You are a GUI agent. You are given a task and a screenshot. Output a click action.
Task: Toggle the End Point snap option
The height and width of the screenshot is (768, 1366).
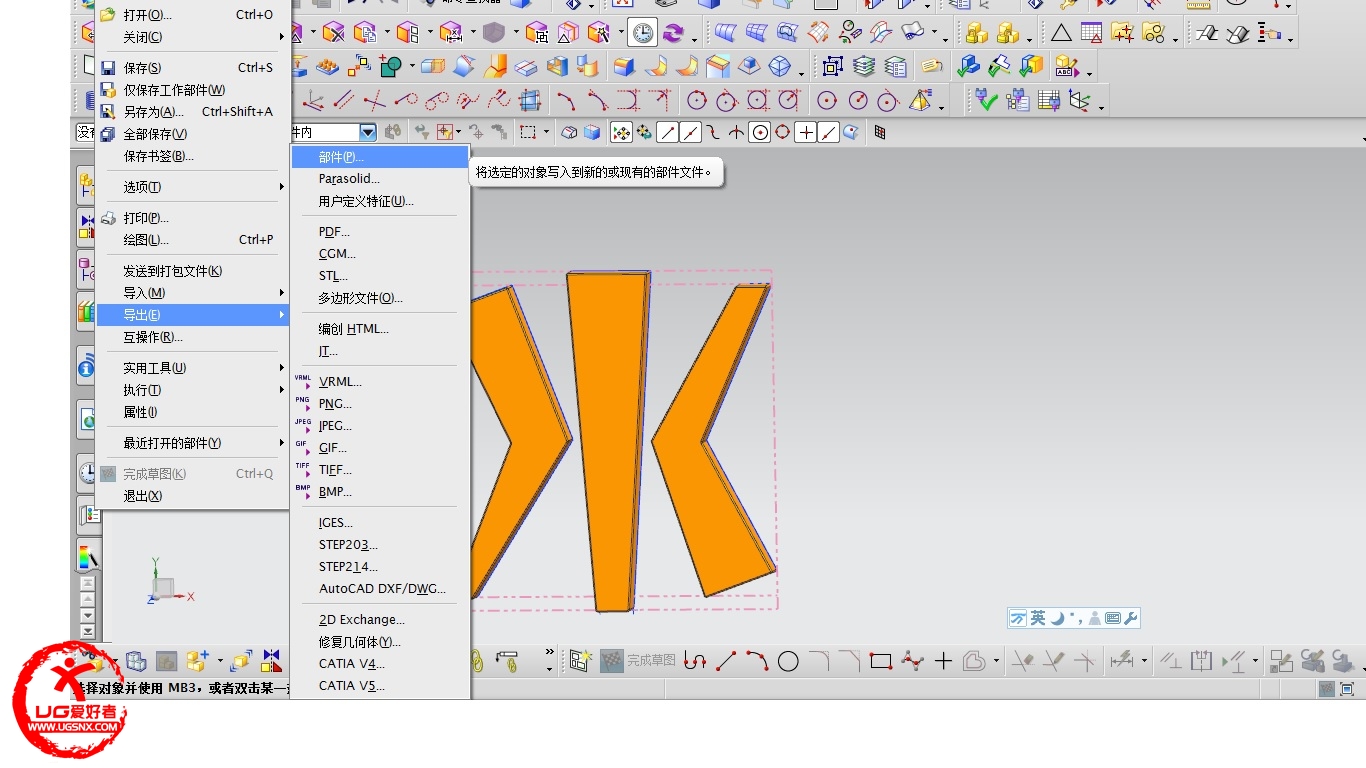click(667, 132)
